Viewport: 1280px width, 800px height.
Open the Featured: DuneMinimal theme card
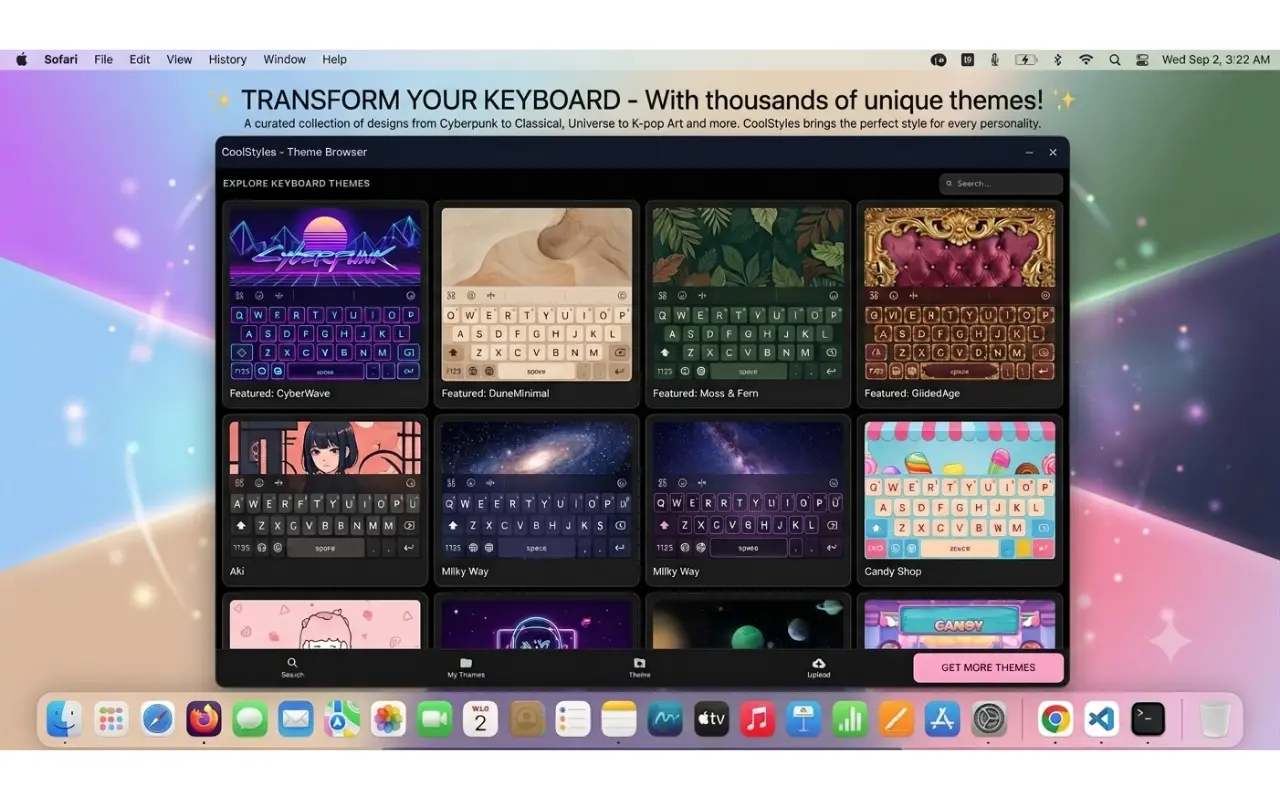click(x=537, y=304)
